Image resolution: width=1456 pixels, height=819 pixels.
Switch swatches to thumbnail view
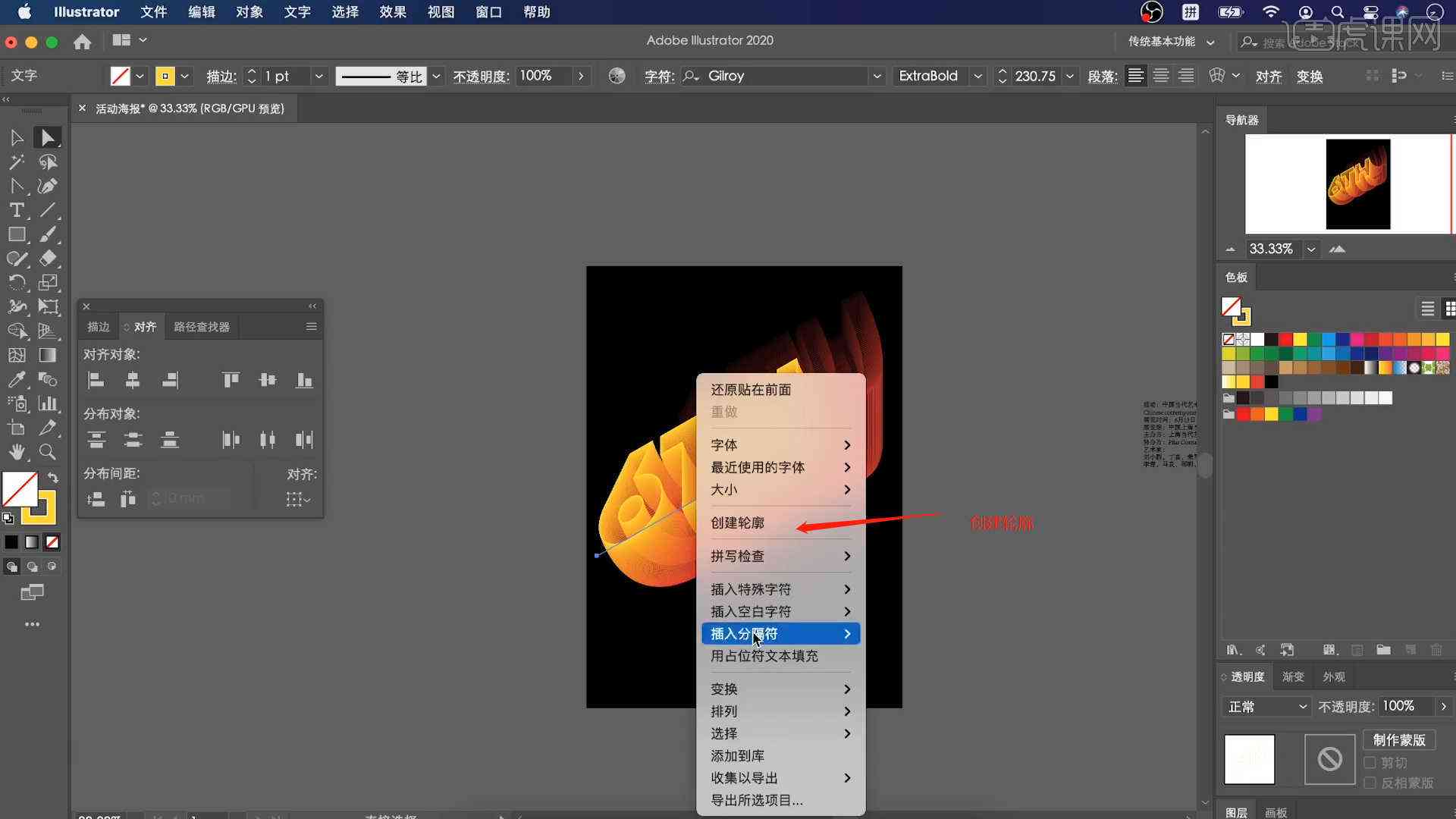point(1449,309)
